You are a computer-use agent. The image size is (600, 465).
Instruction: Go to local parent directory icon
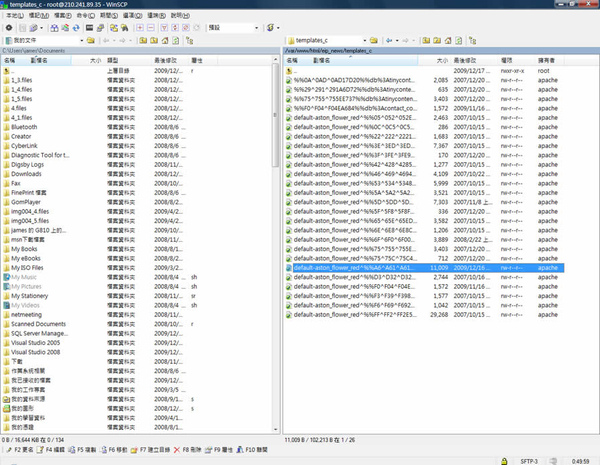click(x=143, y=40)
